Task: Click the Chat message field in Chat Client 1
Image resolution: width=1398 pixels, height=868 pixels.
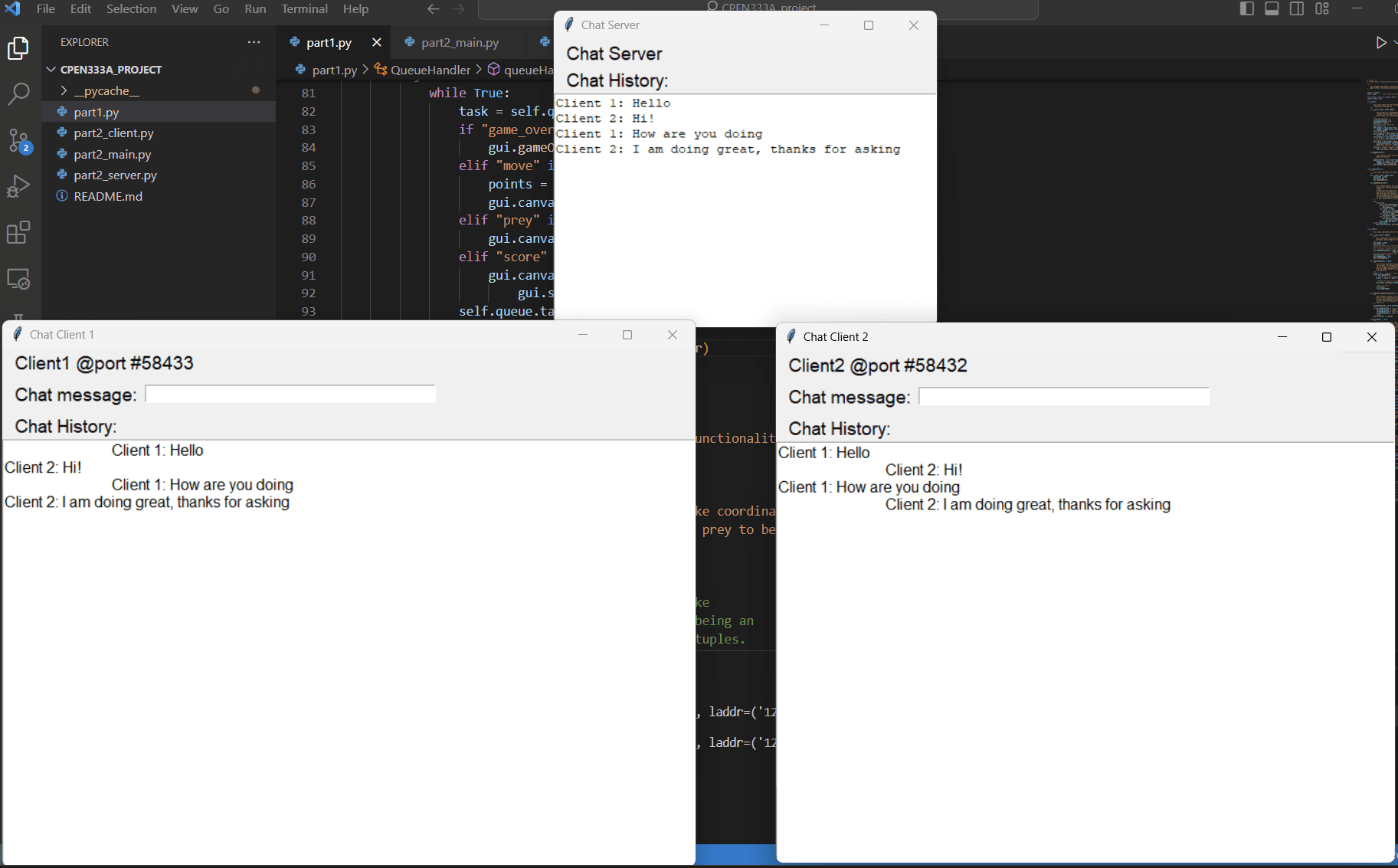Action: [290, 394]
